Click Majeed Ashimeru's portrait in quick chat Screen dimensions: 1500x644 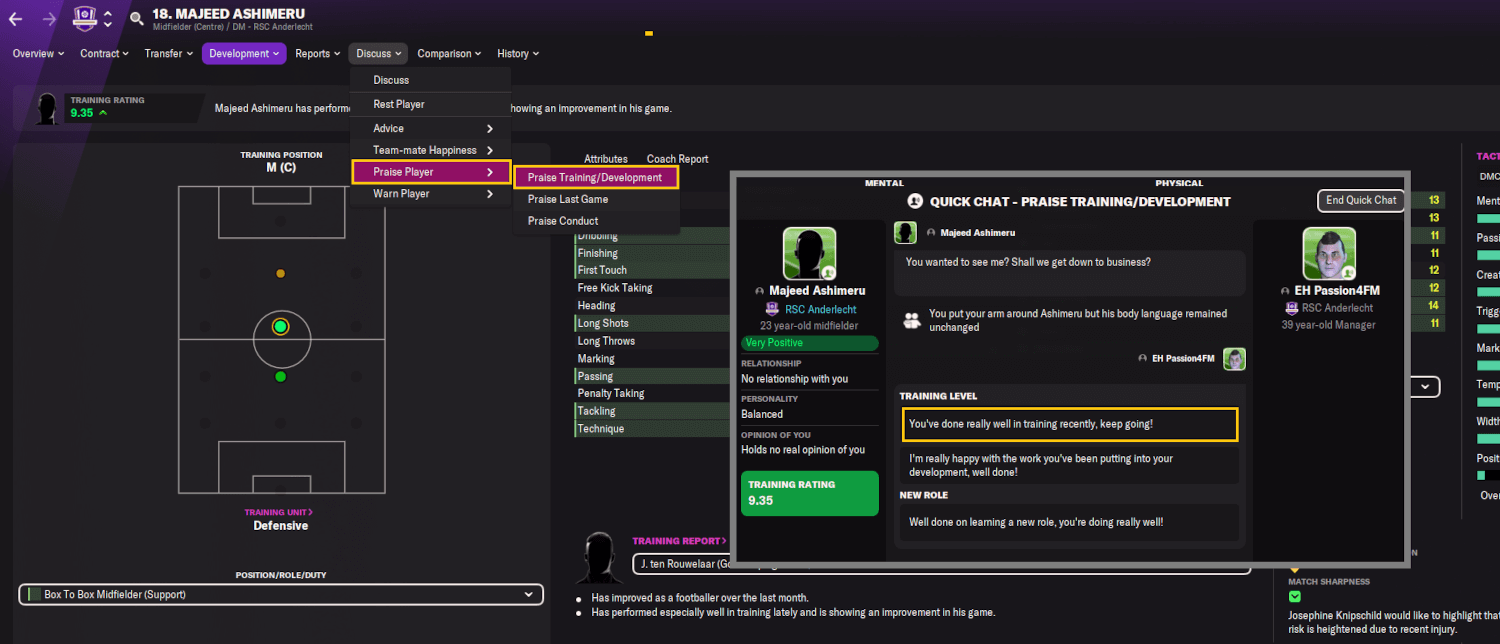pyautogui.click(x=809, y=254)
